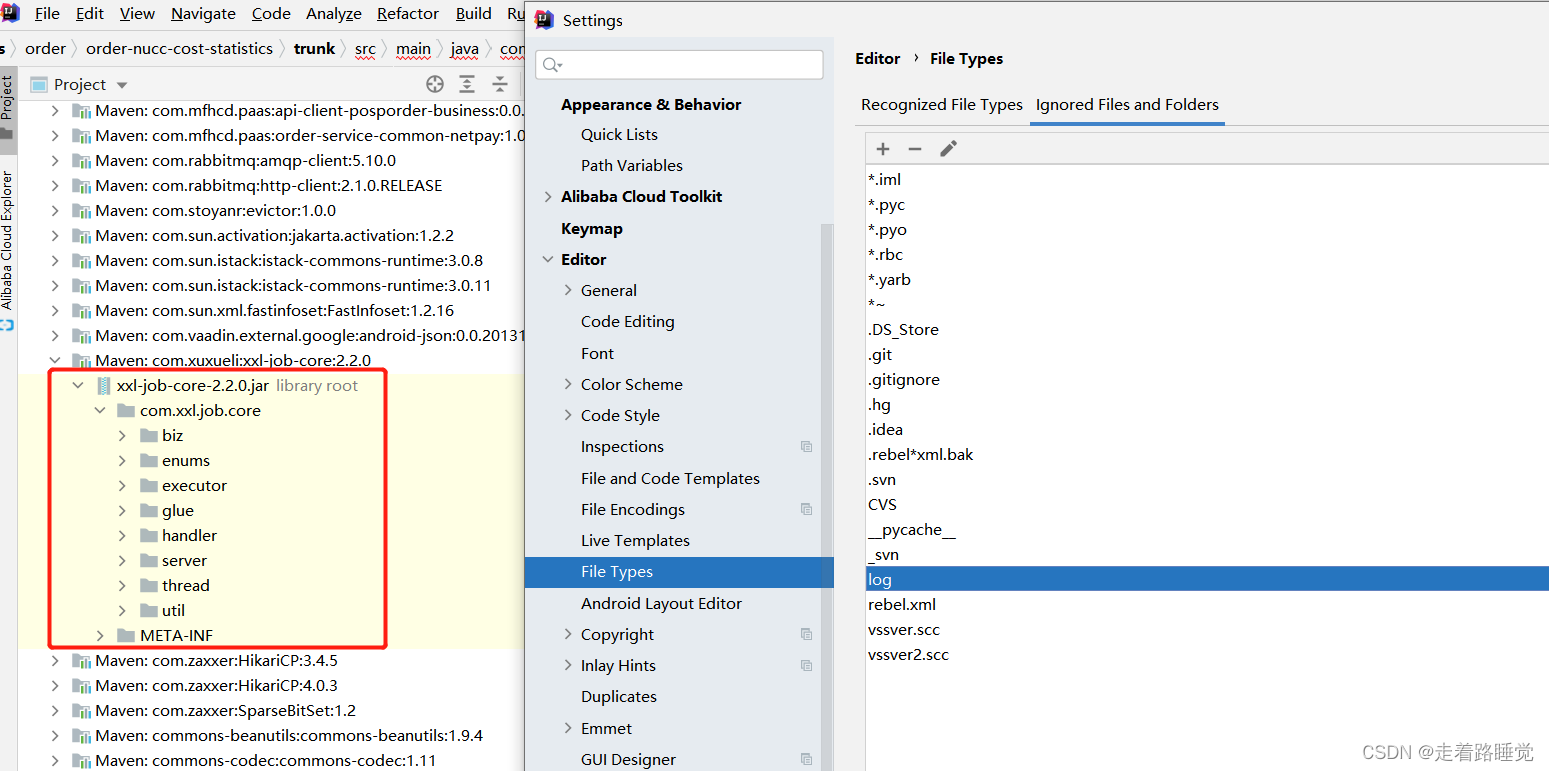This screenshot has width=1549, height=771.
Task: Open the File menu
Action: [x=47, y=14]
